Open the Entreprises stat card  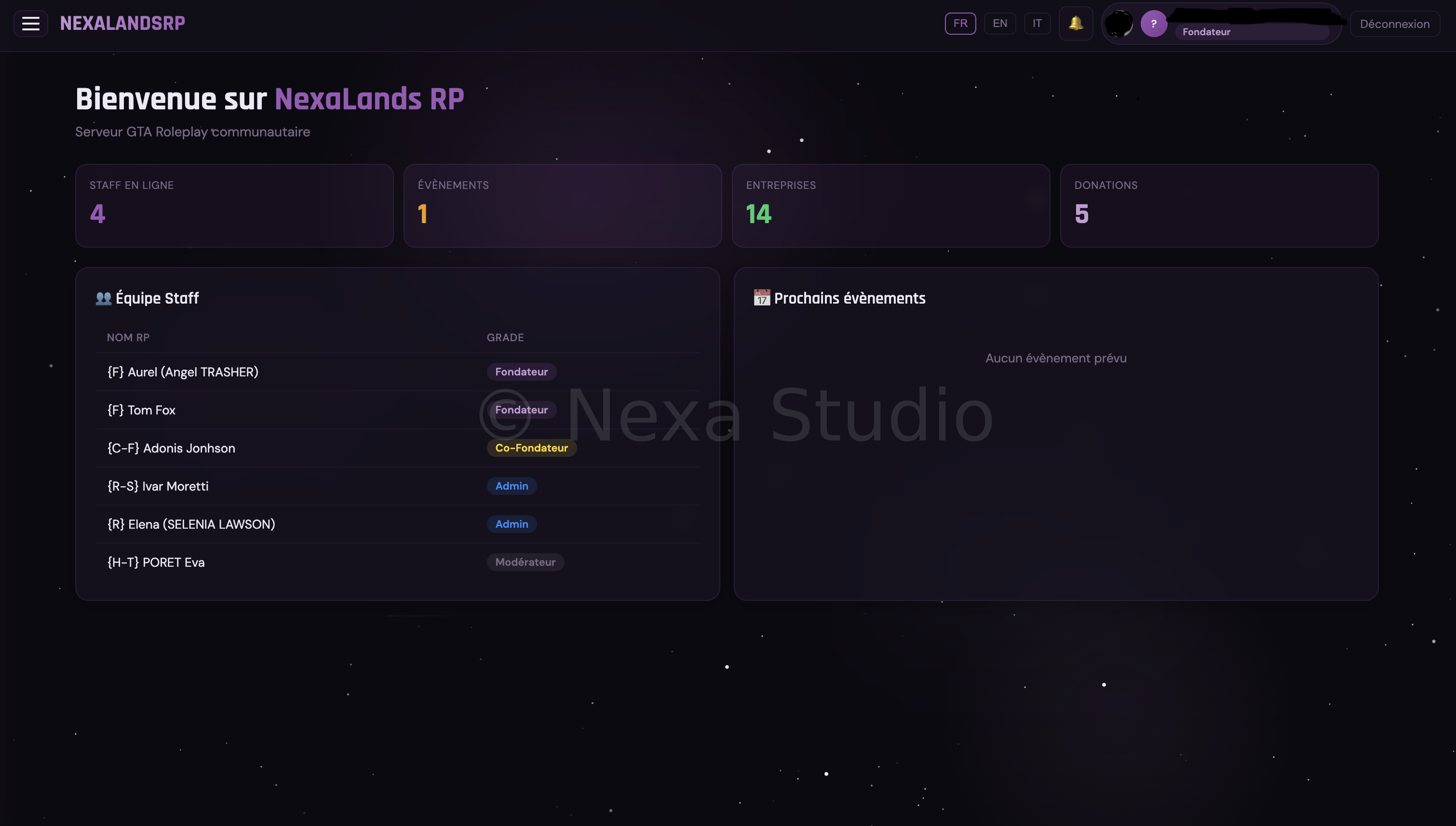(891, 205)
